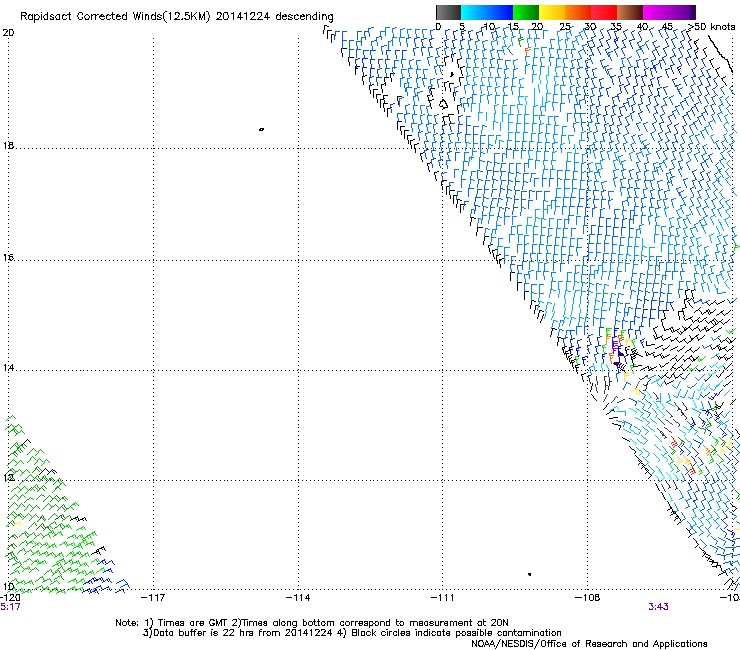740x650 pixels.
Task: Click the longitude label '-117'
Action: point(153,598)
